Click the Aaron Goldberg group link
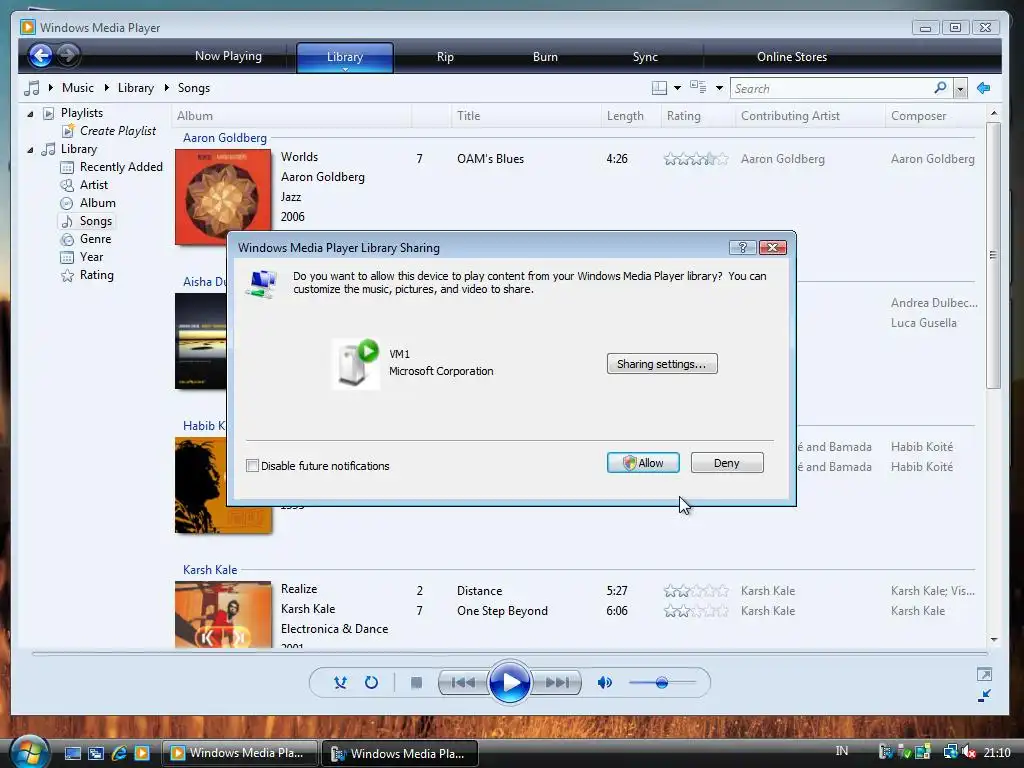This screenshot has height=768, width=1024. [x=225, y=138]
